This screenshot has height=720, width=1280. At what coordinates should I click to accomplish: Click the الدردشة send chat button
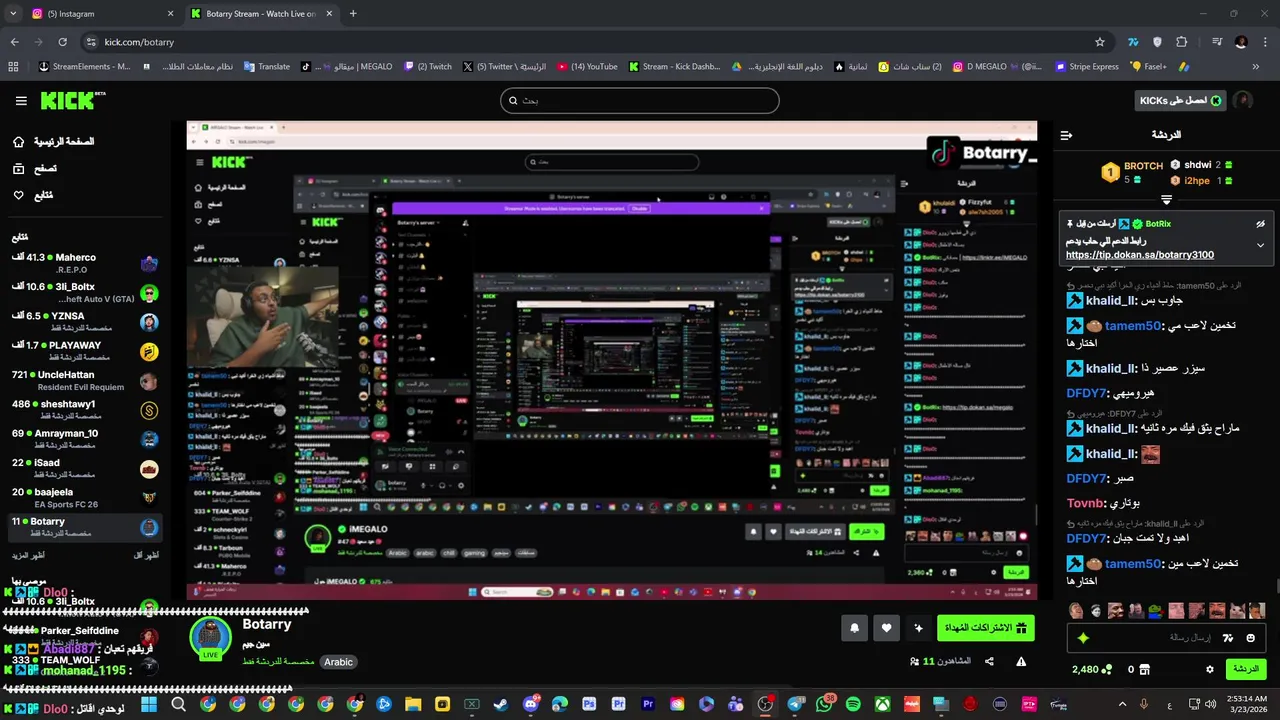click(x=1245, y=669)
